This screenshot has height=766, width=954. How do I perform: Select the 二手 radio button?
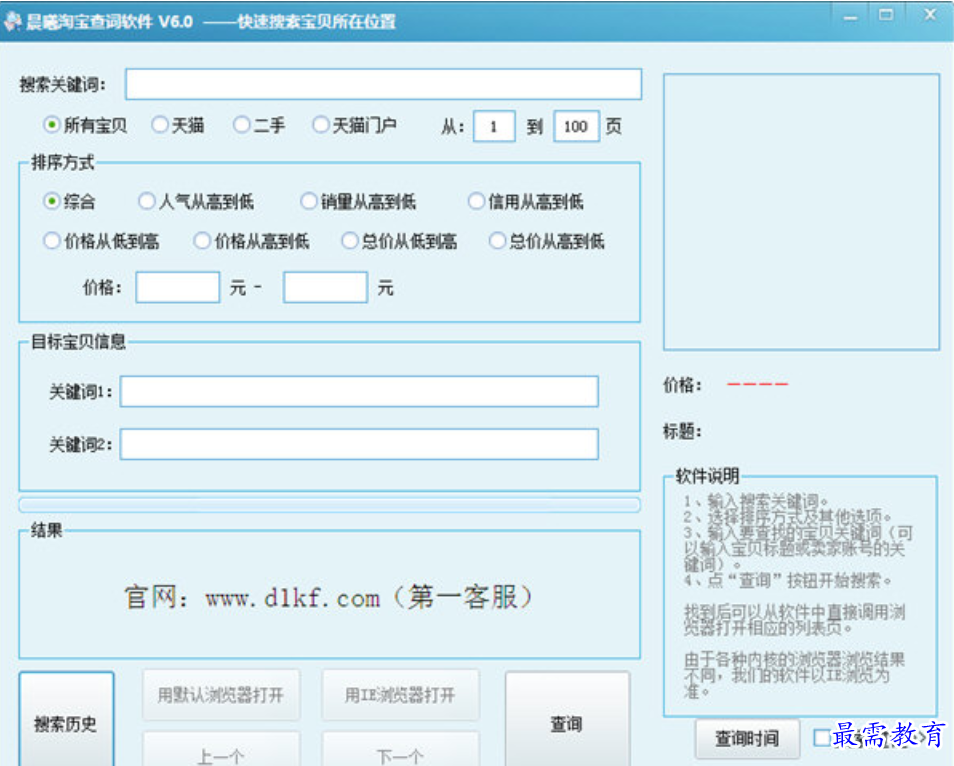click(242, 125)
